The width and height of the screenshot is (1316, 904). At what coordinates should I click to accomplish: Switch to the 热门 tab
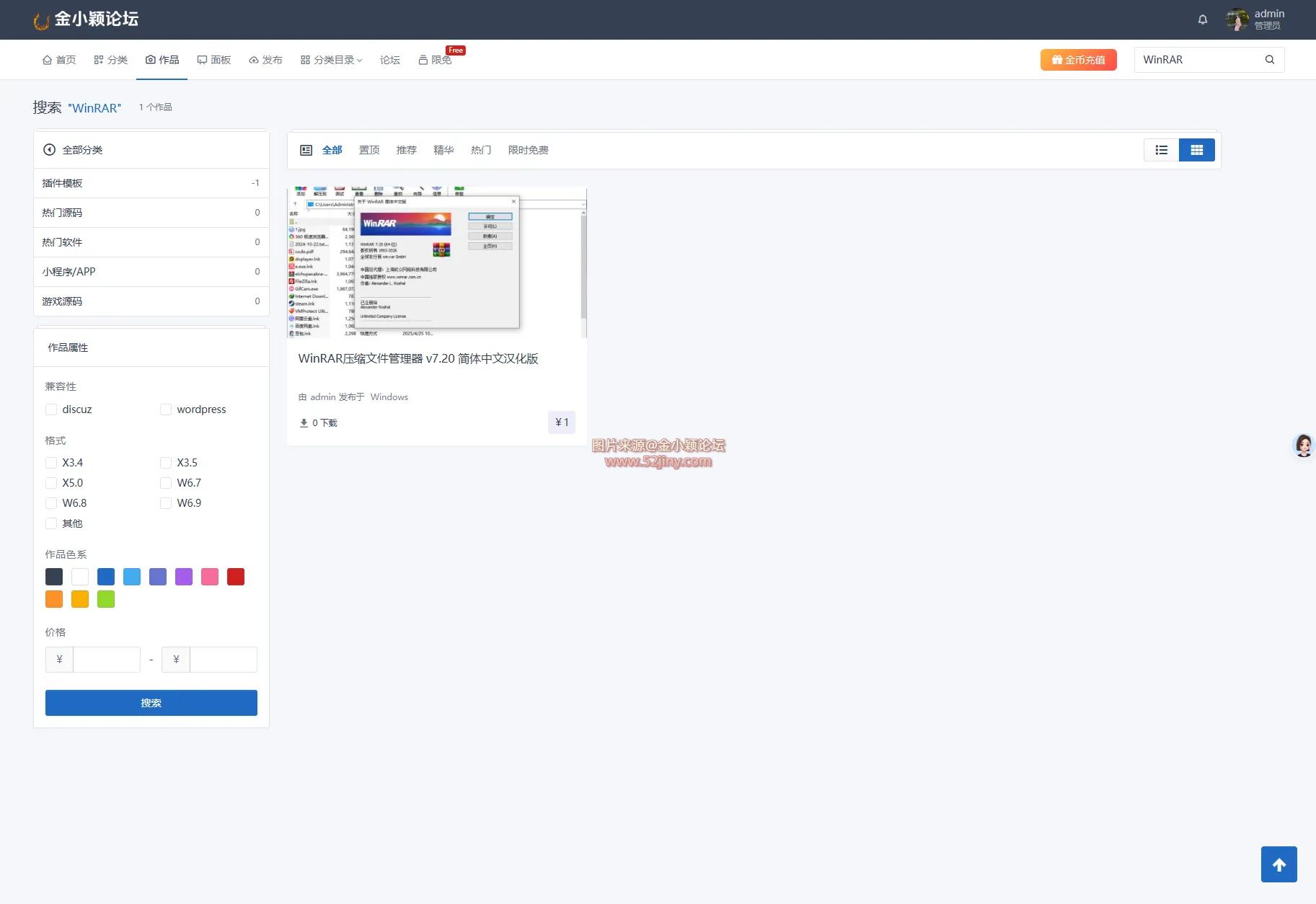(x=480, y=149)
